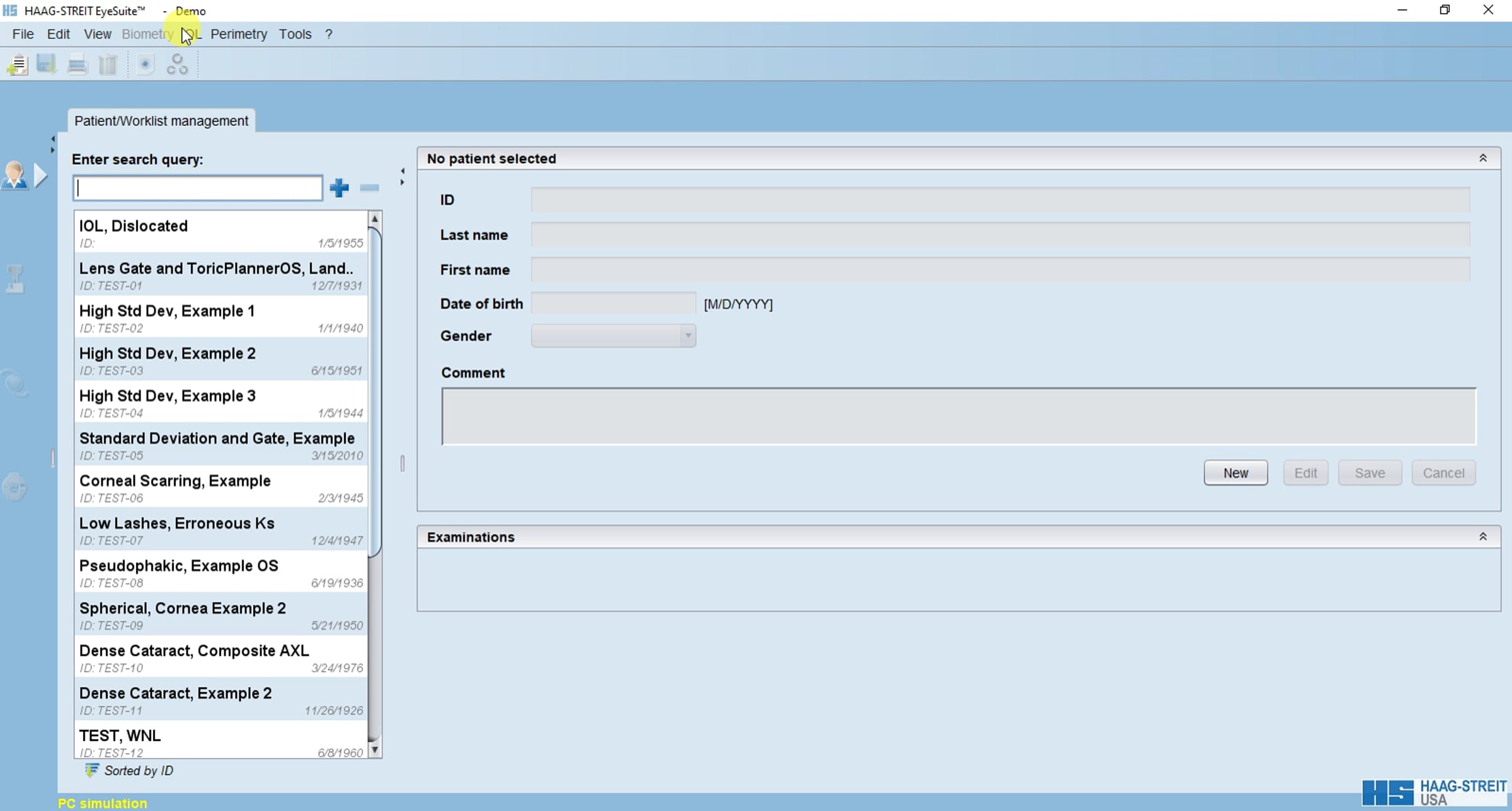Click the patient list scroll down arrow
Viewport: 1512px width, 811px height.
[x=375, y=750]
